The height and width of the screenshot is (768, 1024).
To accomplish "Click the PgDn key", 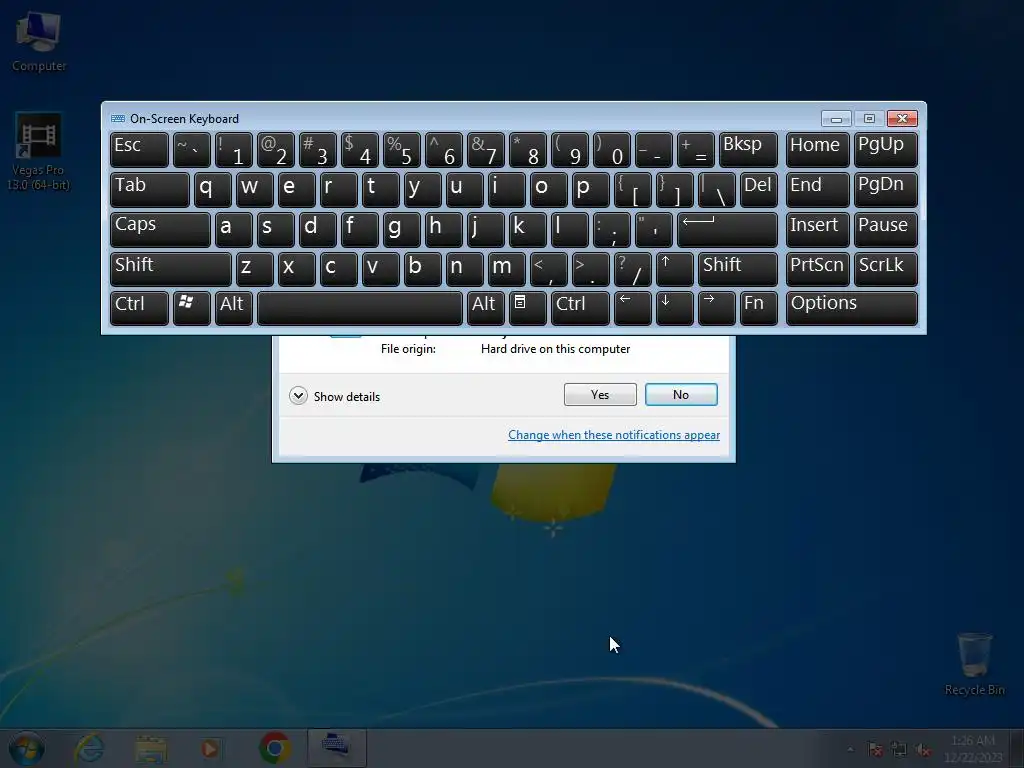I will [886, 189].
